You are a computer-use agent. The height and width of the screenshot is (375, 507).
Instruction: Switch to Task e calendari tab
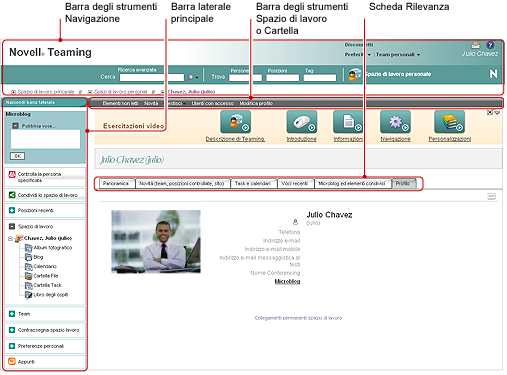pyautogui.click(x=253, y=183)
